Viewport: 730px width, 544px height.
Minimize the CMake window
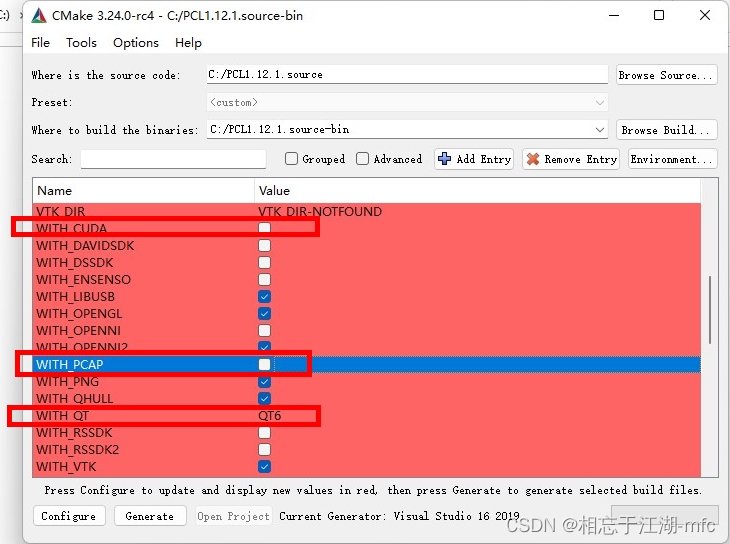pyautogui.click(x=614, y=15)
